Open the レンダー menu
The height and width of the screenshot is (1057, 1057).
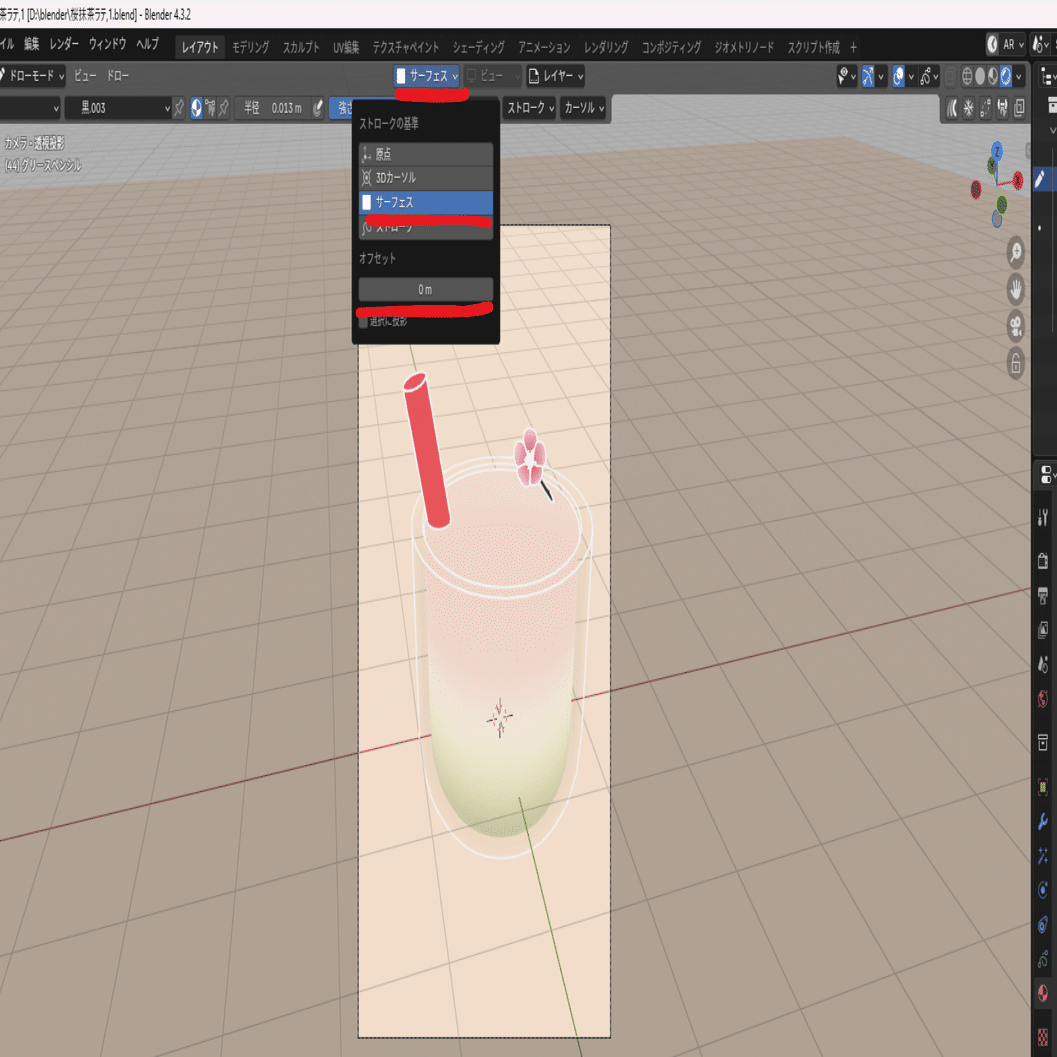pos(64,44)
